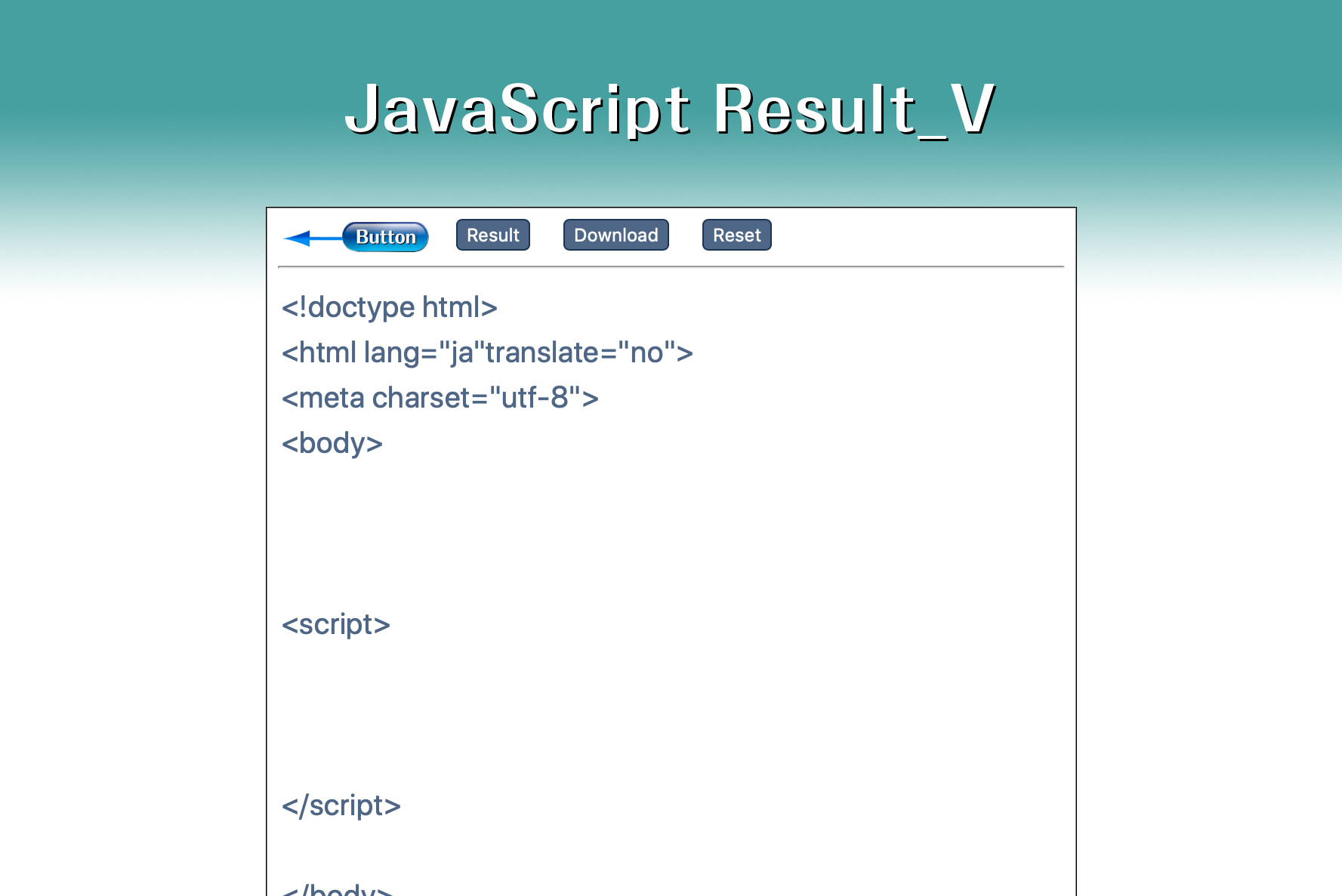Click the horizontal divider below the buttons
1342x896 pixels.
671,267
